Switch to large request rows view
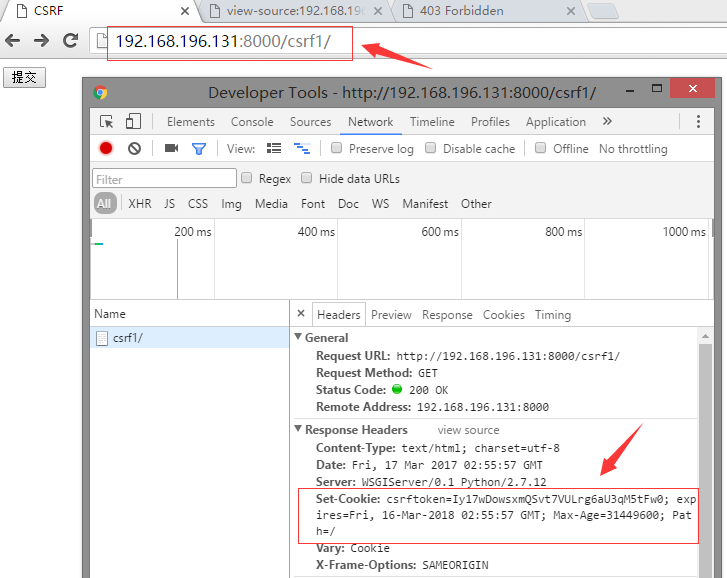 pos(274,148)
